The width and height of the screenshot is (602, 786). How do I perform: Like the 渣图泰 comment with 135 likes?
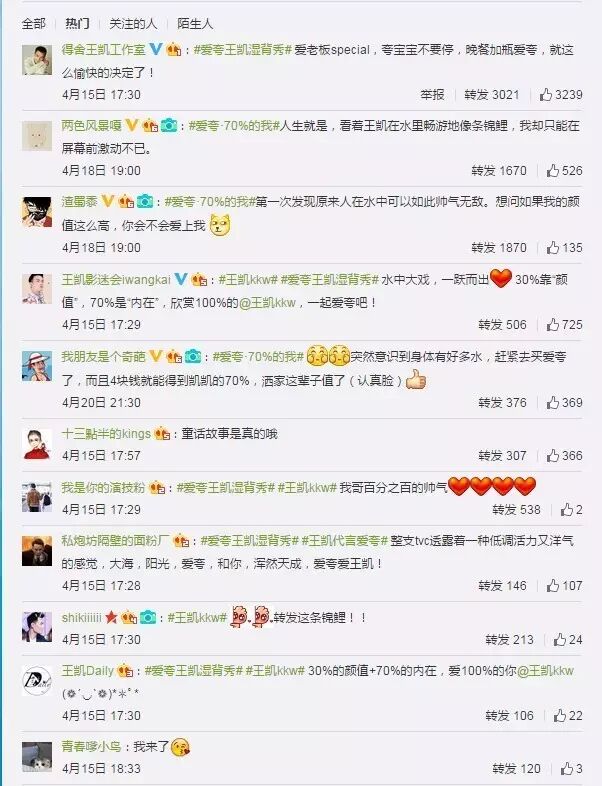pyautogui.click(x=553, y=247)
